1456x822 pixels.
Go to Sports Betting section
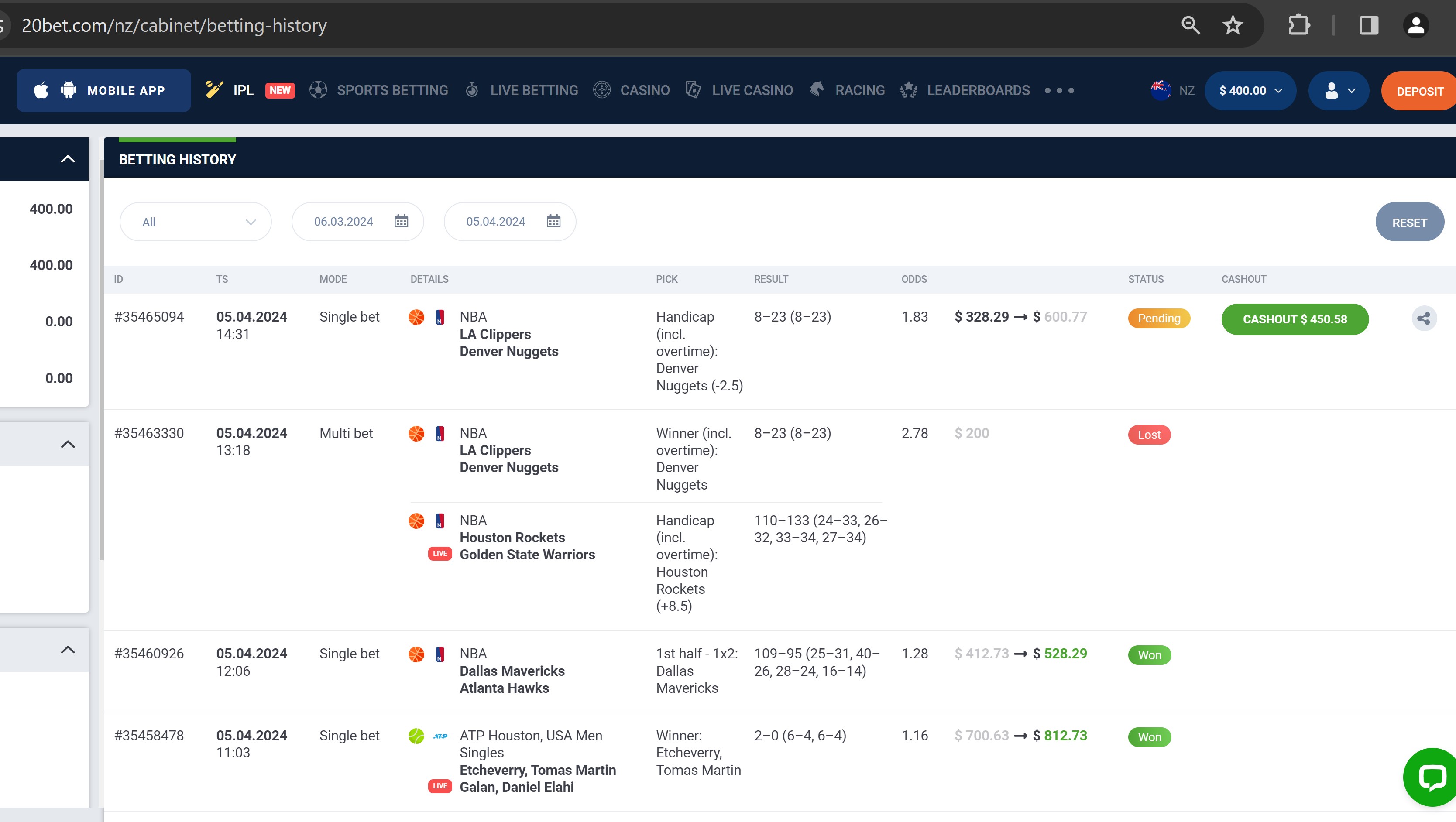coord(392,90)
